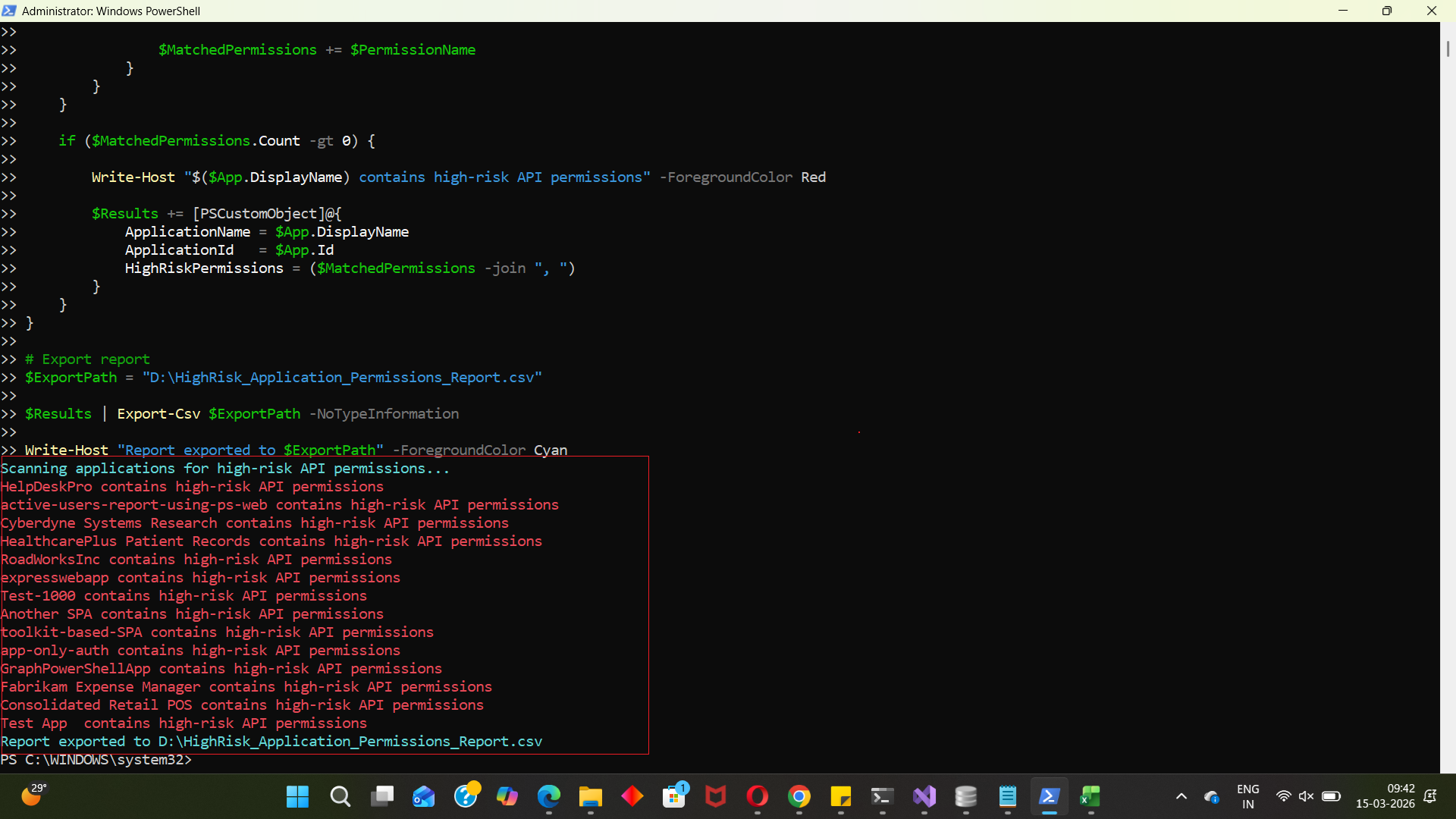Screen dimensions: 1456x819
Task: Click the active PowerShell taskbar icon
Action: [1049, 796]
